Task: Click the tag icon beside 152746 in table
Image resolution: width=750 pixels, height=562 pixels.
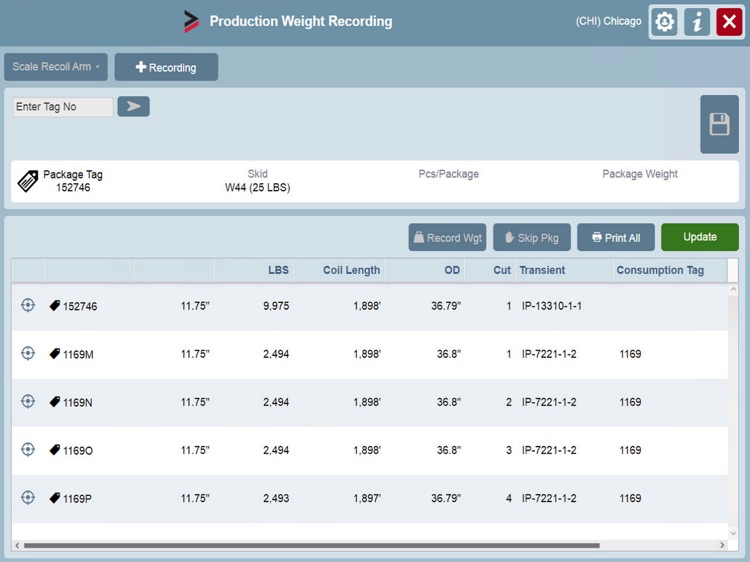Action: pyautogui.click(x=55, y=305)
